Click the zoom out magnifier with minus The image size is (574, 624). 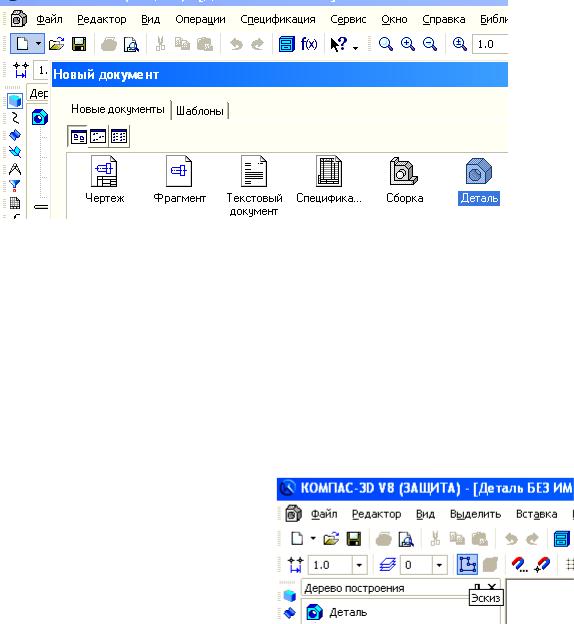[x=430, y=44]
